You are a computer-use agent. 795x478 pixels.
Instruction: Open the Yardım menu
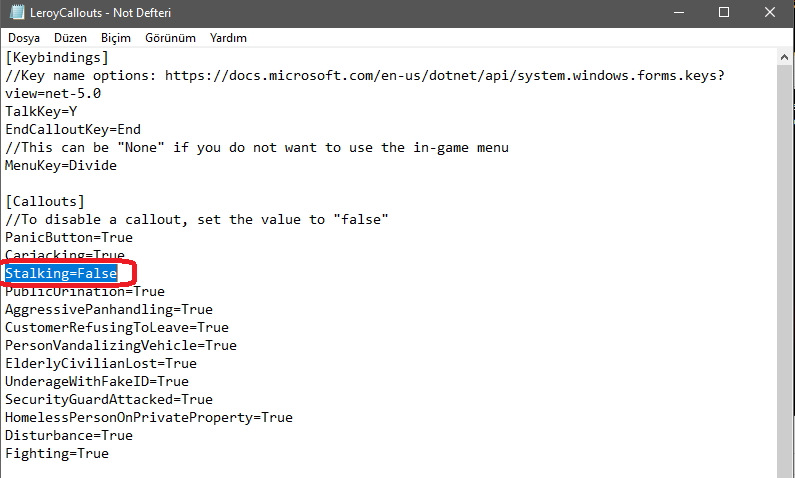tap(229, 38)
